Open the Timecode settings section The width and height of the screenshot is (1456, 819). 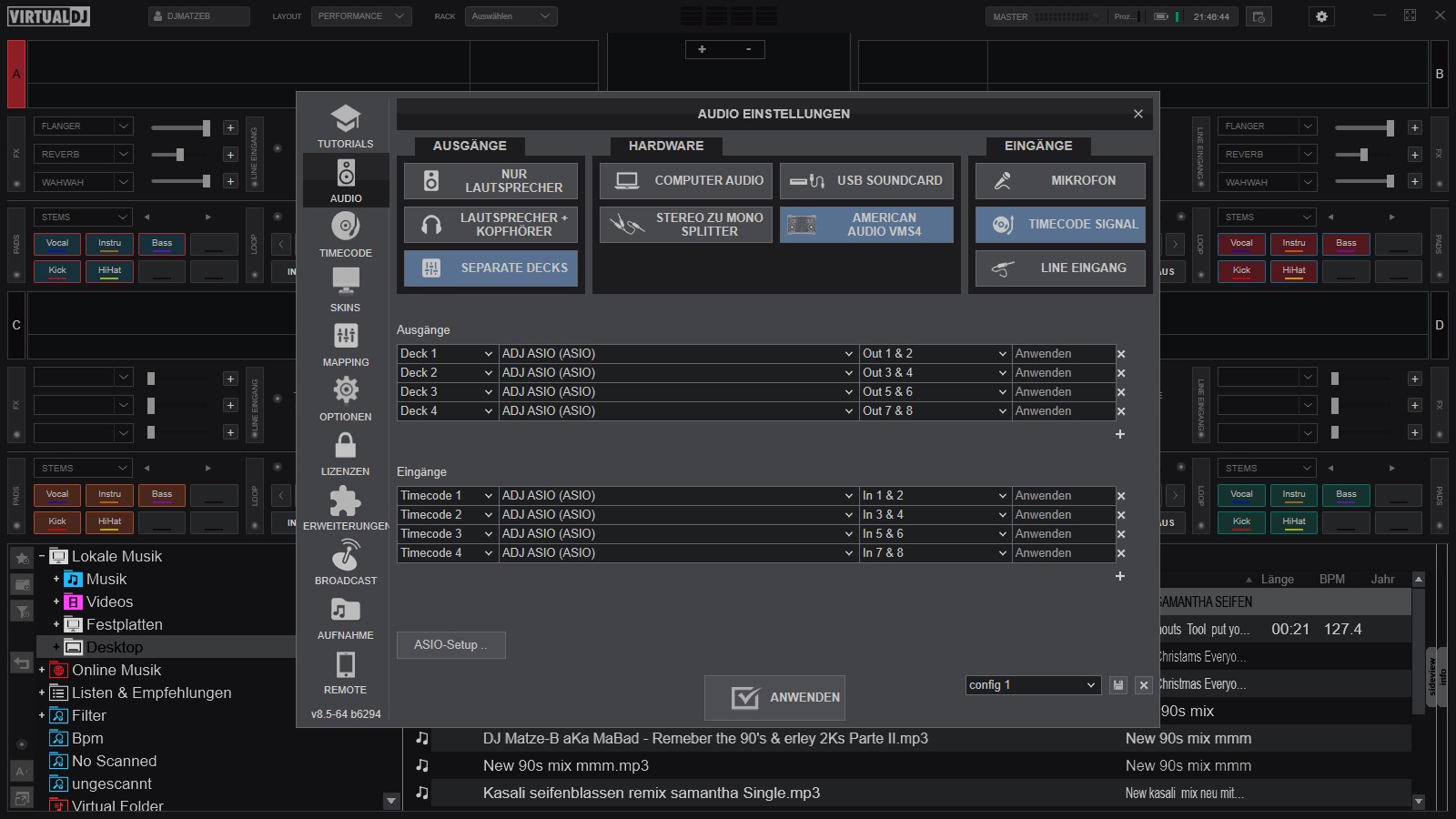[345, 235]
